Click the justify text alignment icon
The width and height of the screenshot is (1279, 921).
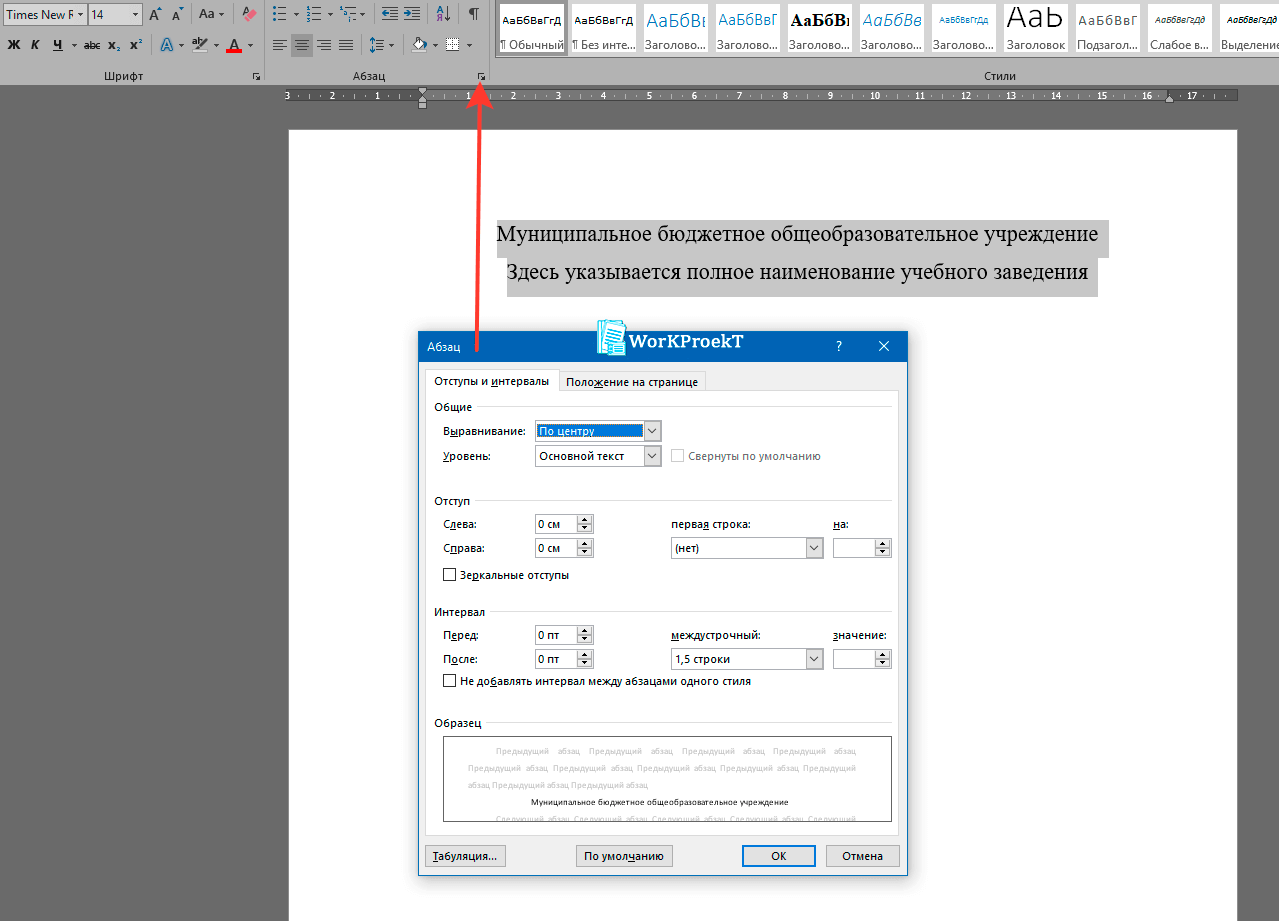(x=345, y=45)
